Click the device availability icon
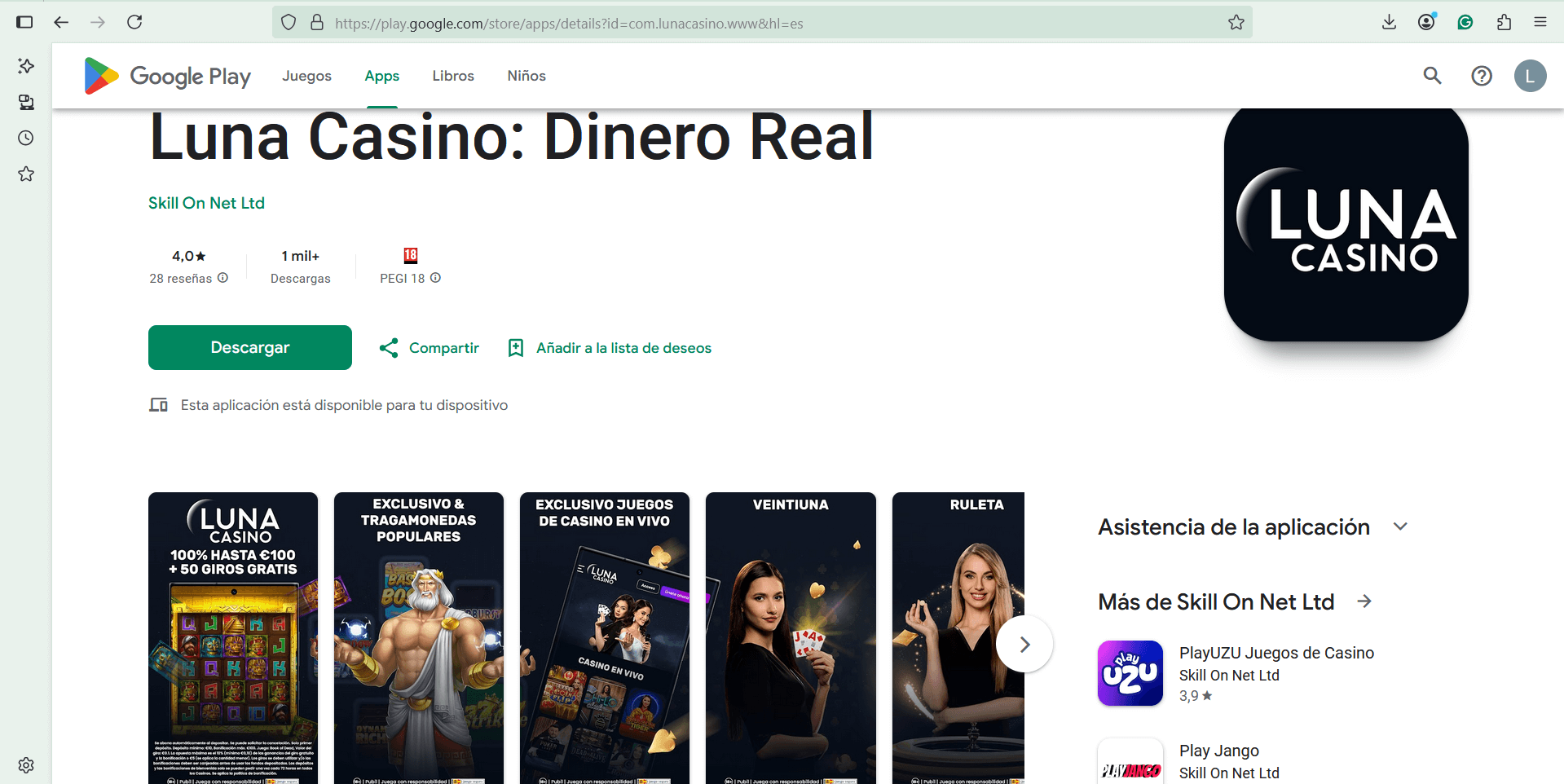Image resolution: width=1564 pixels, height=784 pixels. 158,405
